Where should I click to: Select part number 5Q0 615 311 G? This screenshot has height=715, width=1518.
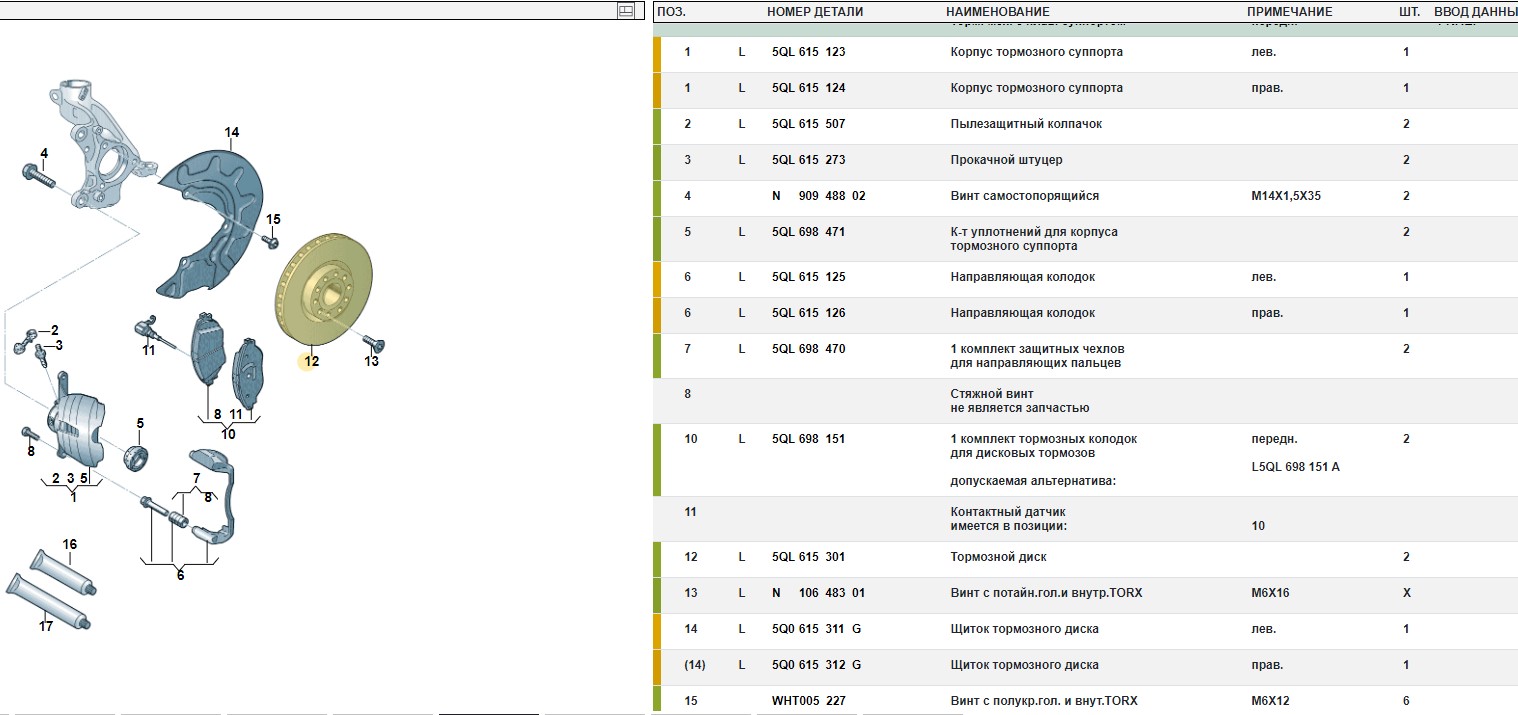816,629
